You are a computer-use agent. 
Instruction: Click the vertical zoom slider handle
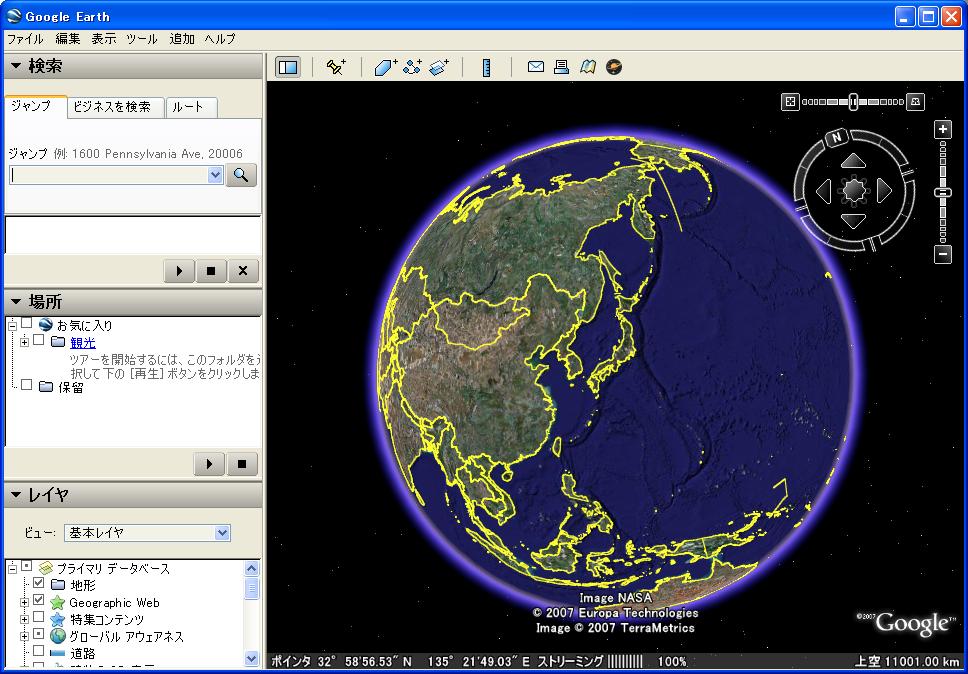click(943, 192)
